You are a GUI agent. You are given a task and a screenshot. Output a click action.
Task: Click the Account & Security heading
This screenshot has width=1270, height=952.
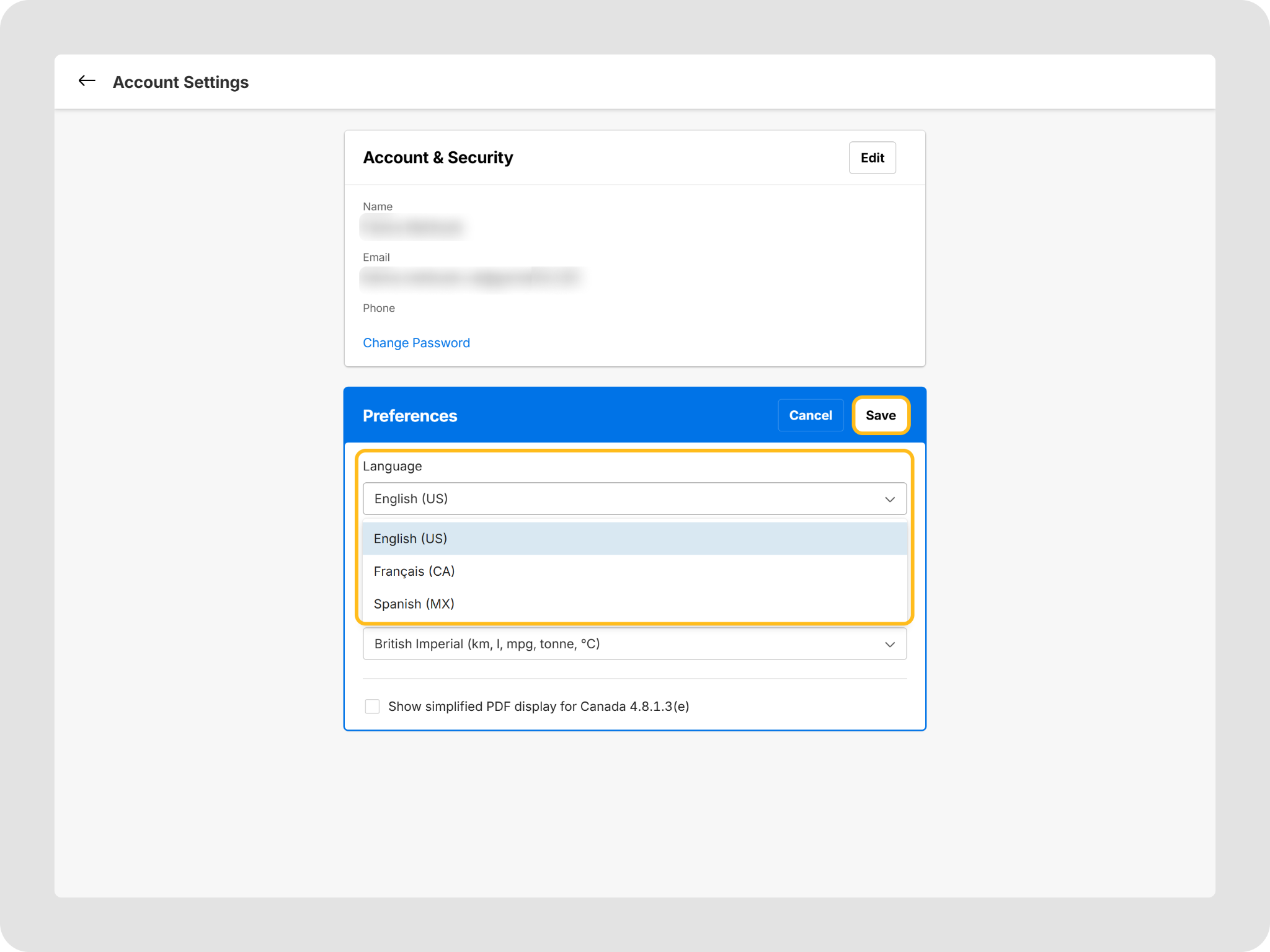[x=438, y=157]
